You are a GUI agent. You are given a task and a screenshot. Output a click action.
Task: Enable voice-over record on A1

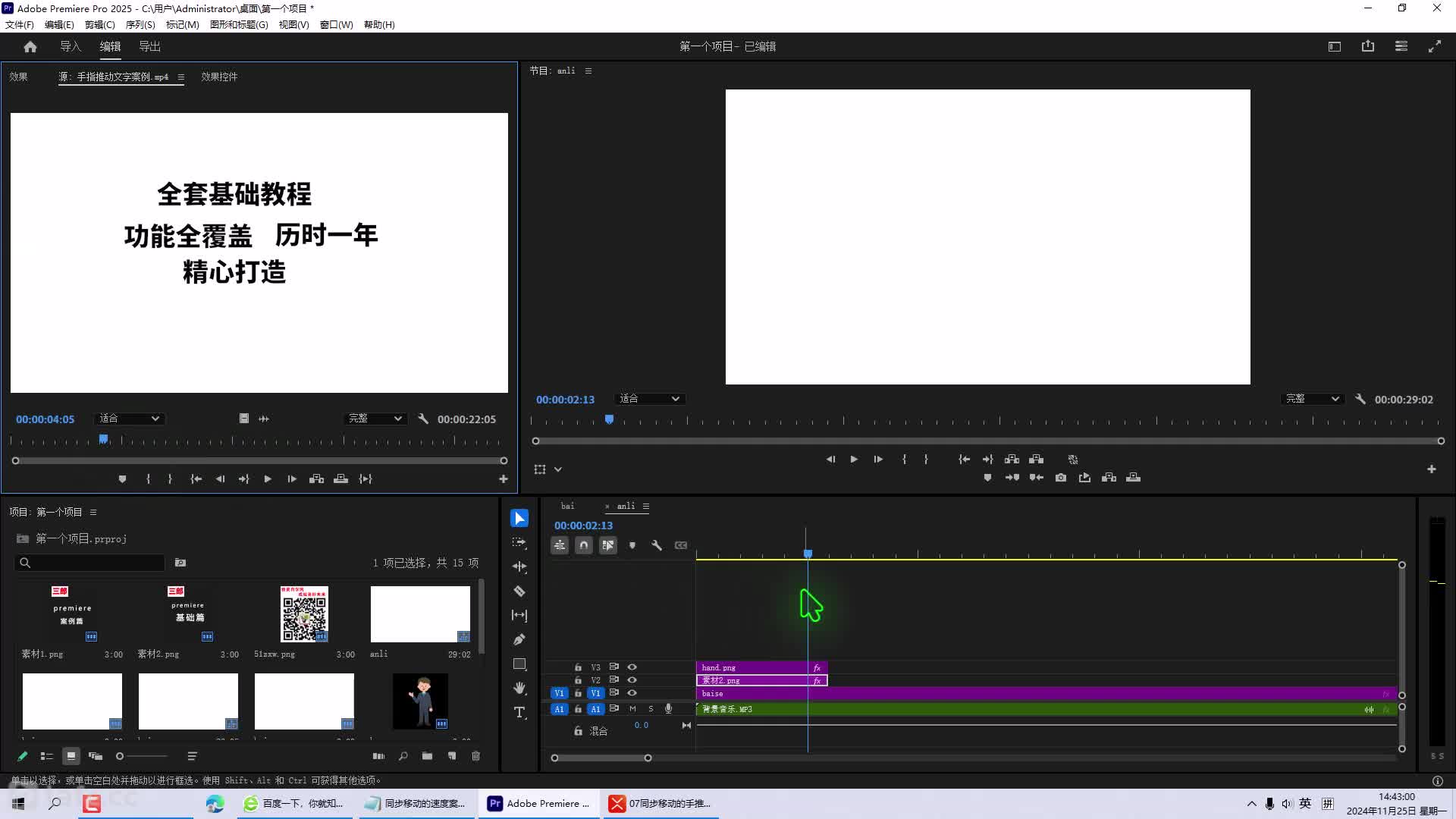(668, 709)
